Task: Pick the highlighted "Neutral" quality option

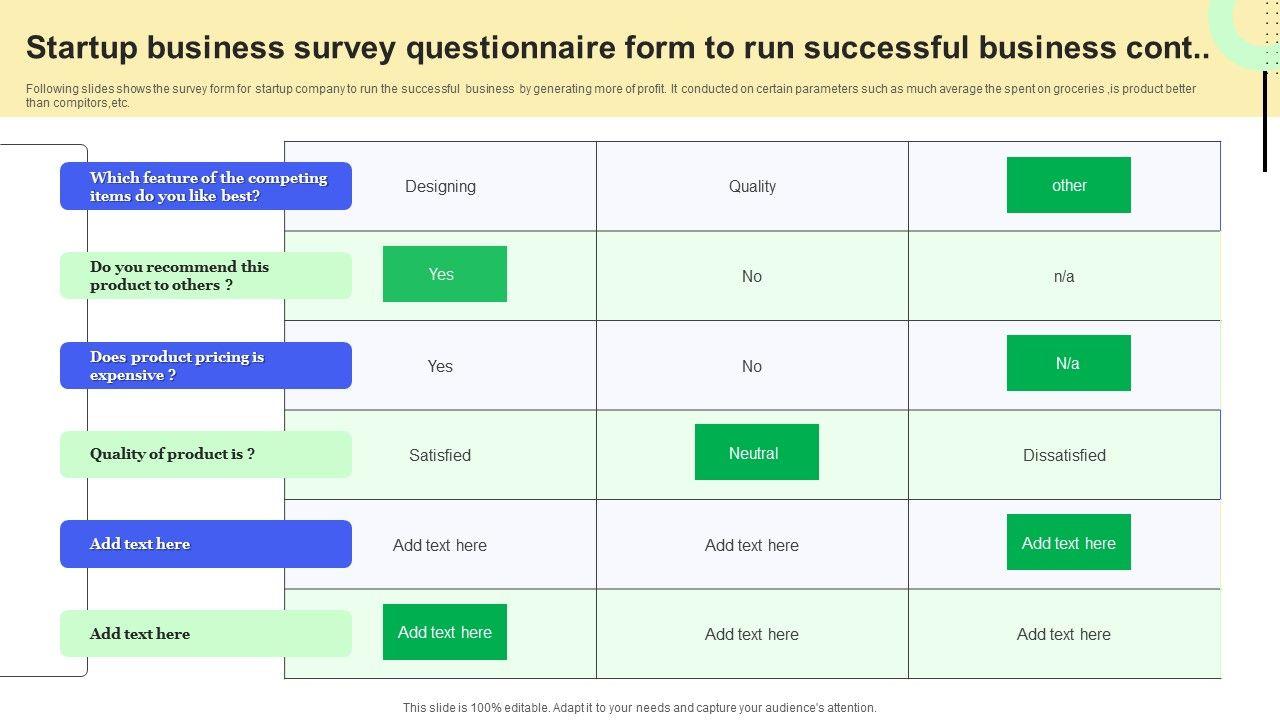Action: [x=756, y=452]
